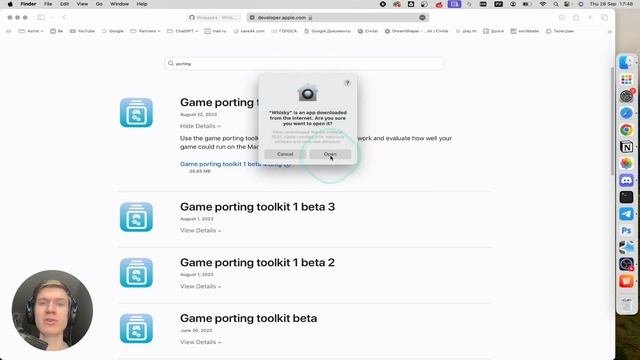The image size is (640, 360).
Task: Open the View menu
Action: 82,4
